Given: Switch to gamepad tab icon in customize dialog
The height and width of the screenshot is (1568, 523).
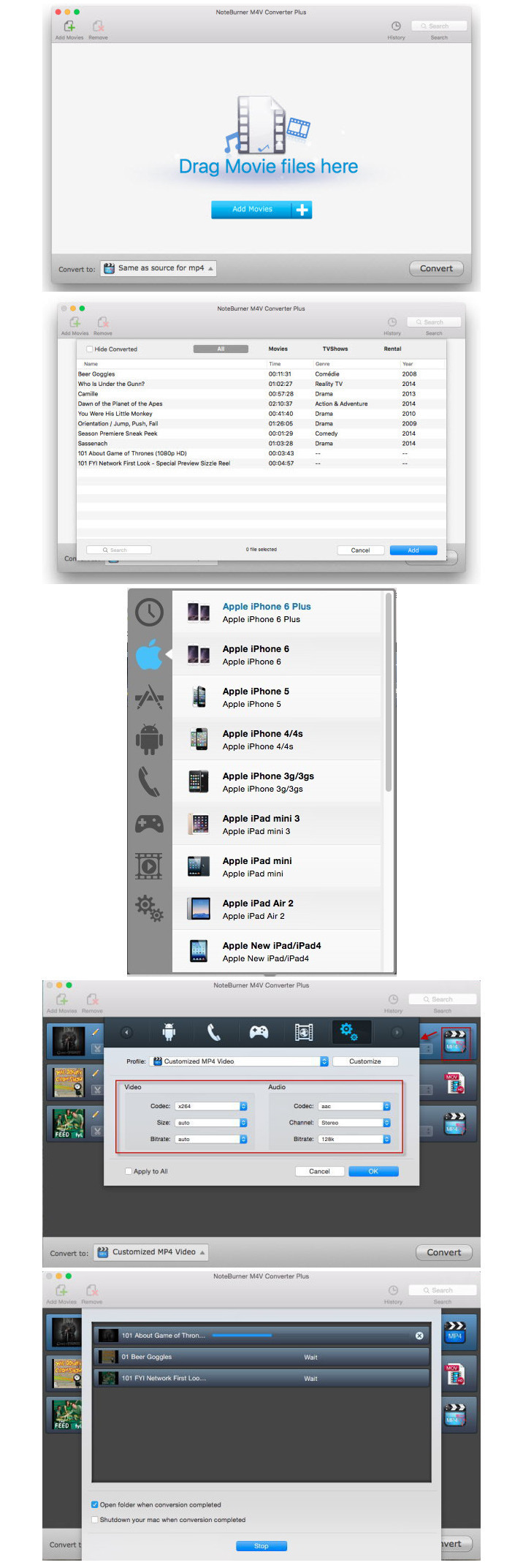Looking at the screenshot, I should pyautogui.click(x=259, y=1032).
